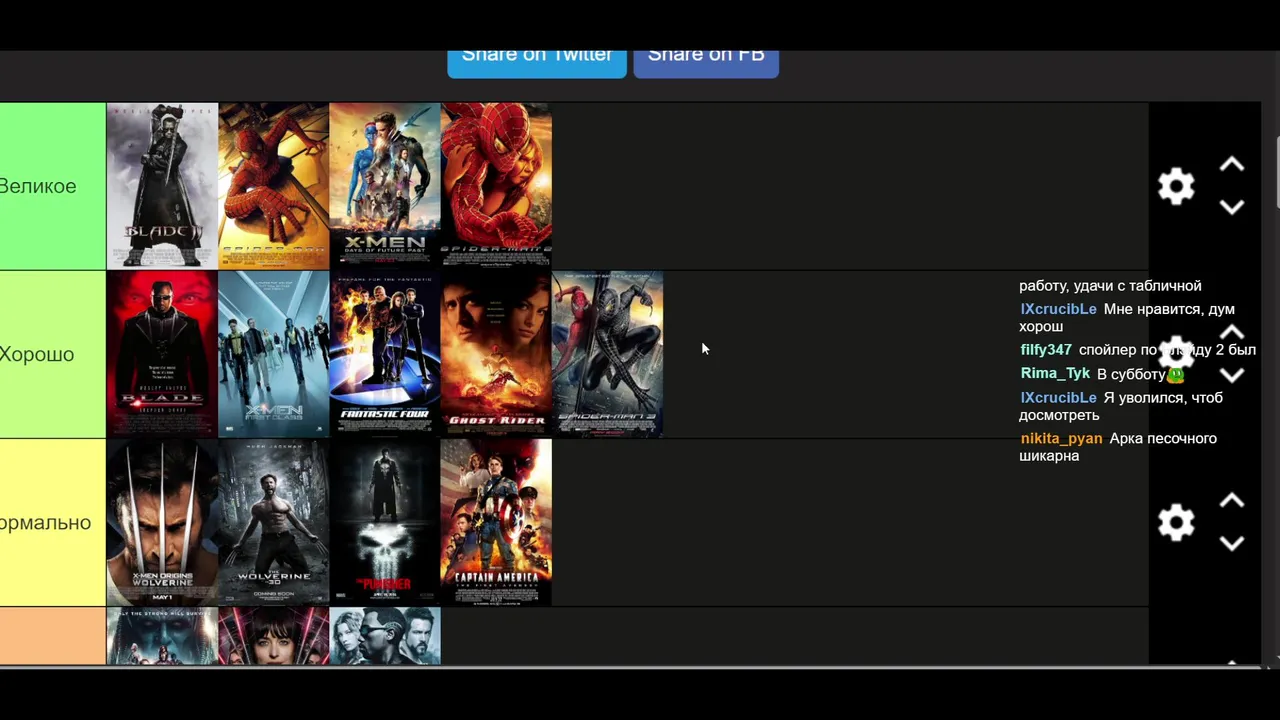Pick the Fantastic Four poster
Viewport: 1280px width, 720px height.
385,354
